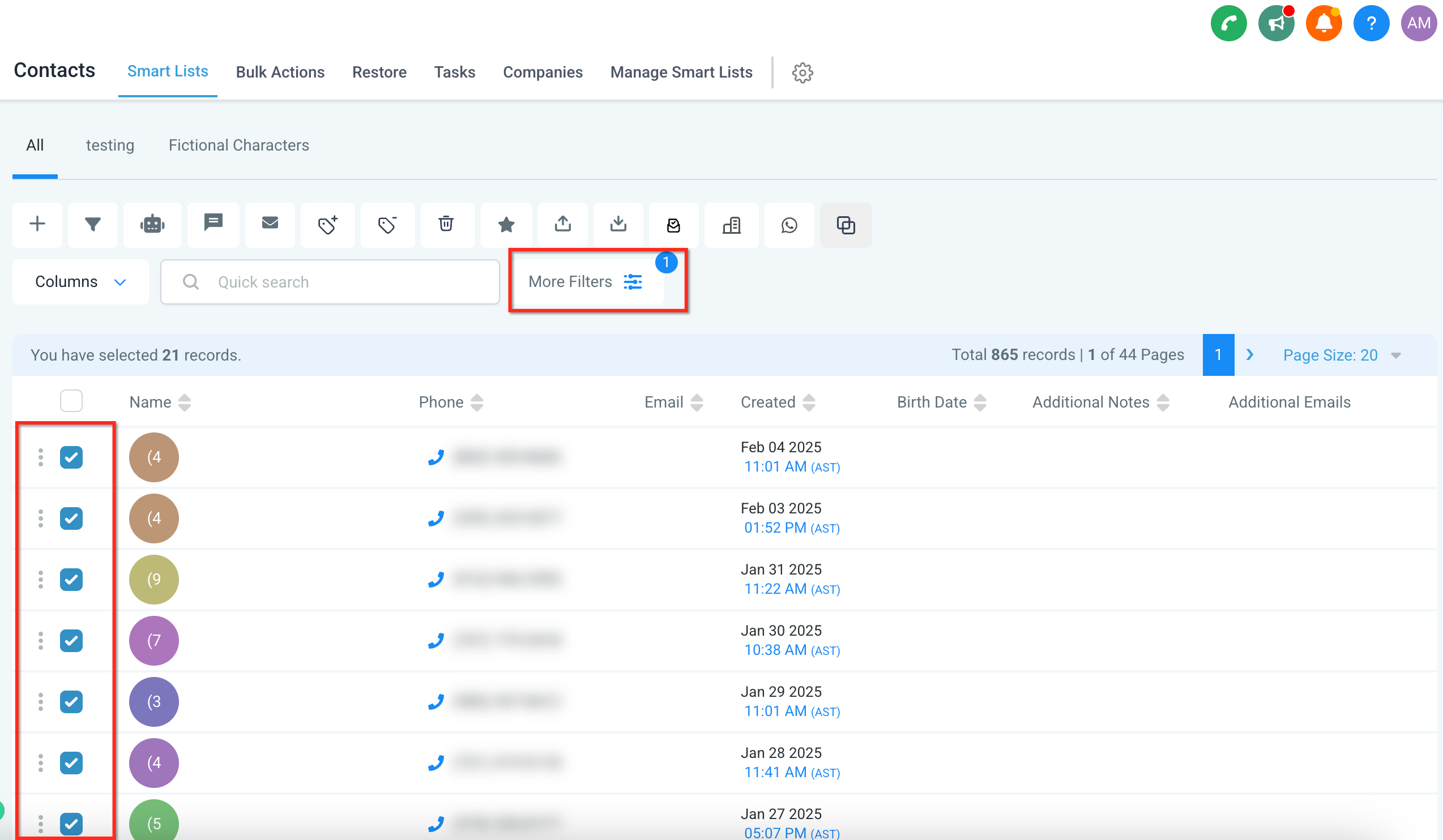This screenshot has height=840, width=1443.
Task: Expand the Columns dropdown
Action: click(80, 282)
